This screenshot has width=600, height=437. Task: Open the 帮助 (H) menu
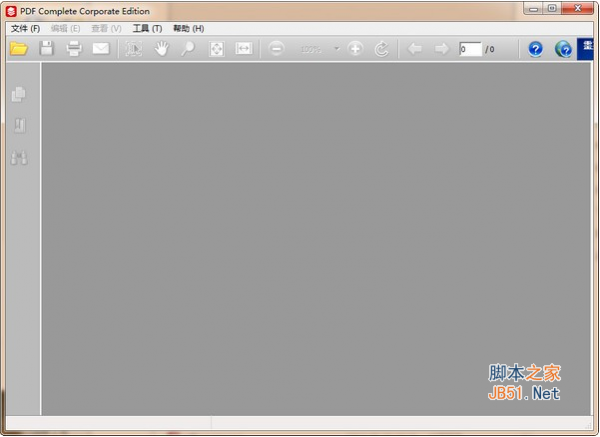(188, 29)
